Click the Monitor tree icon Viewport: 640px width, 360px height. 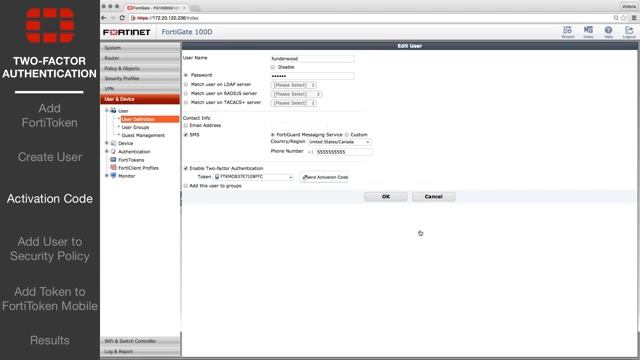113,176
